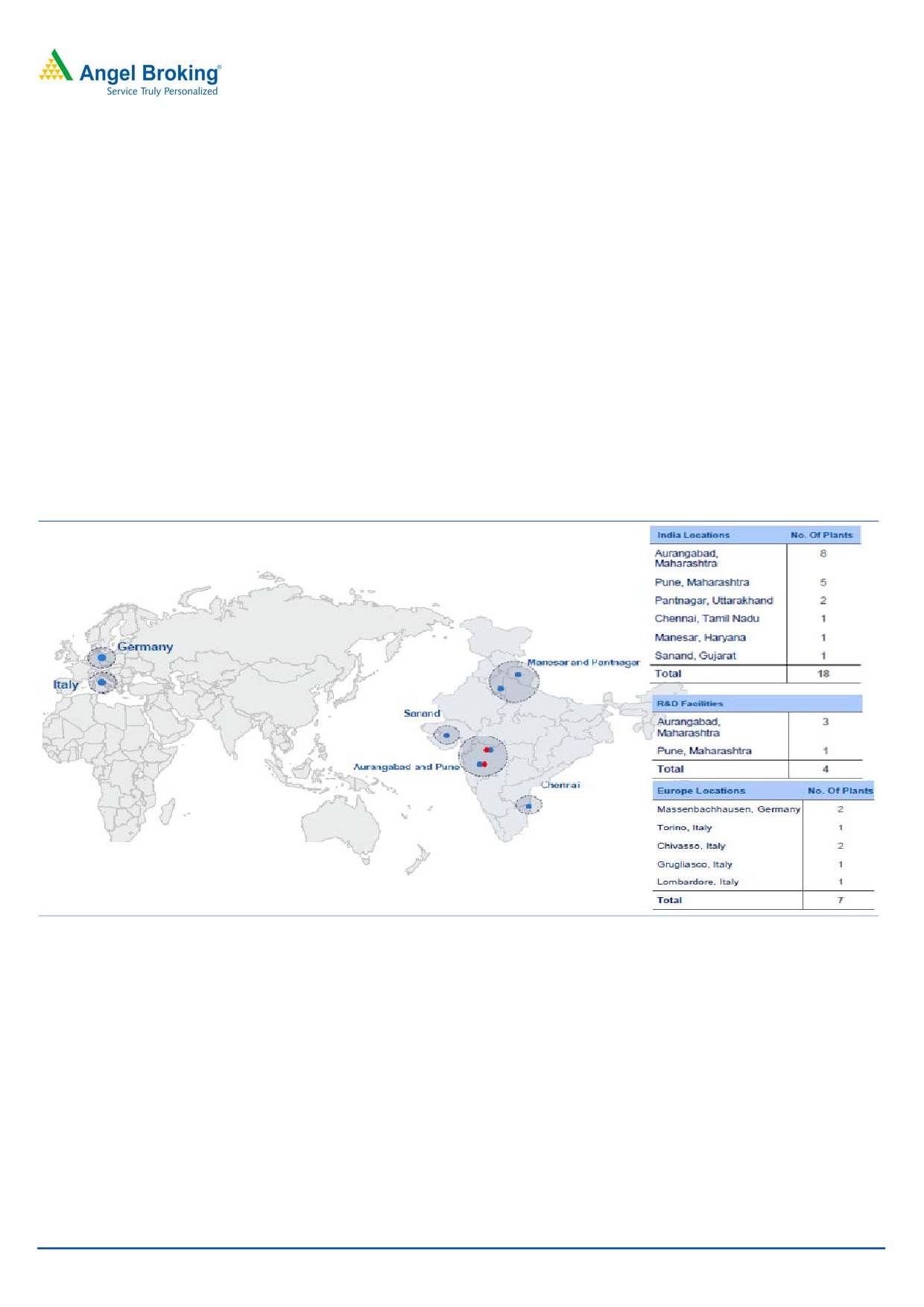Select the Chennai, Tamil Nadu row
The width and height of the screenshot is (924, 1307).
pos(706,618)
